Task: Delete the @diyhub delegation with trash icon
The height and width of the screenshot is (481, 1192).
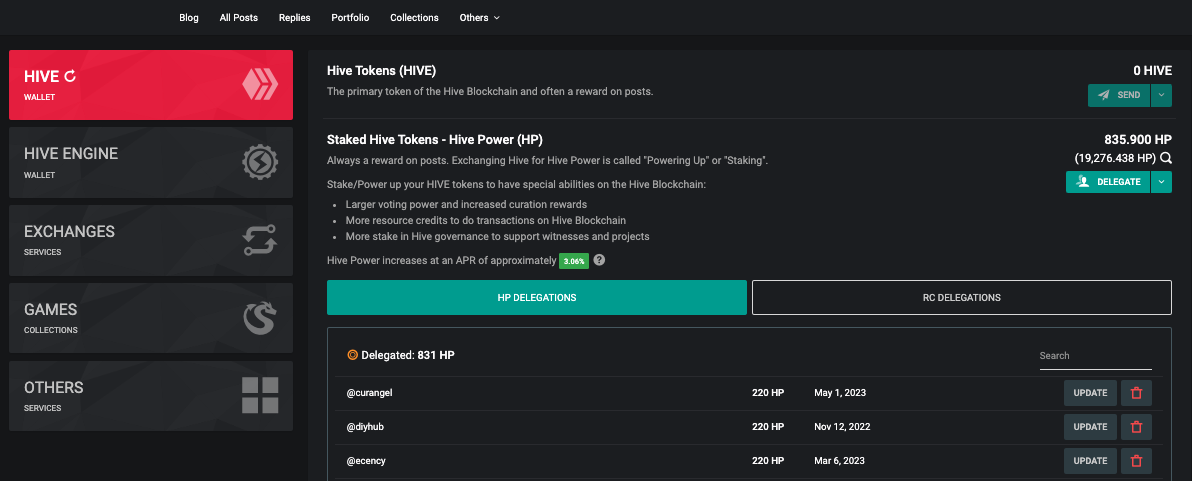Action: pos(1137,427)
